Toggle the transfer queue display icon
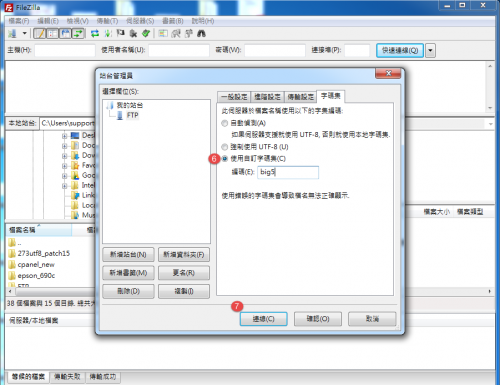This screenshot has height=385, width=500. (78, 34)
